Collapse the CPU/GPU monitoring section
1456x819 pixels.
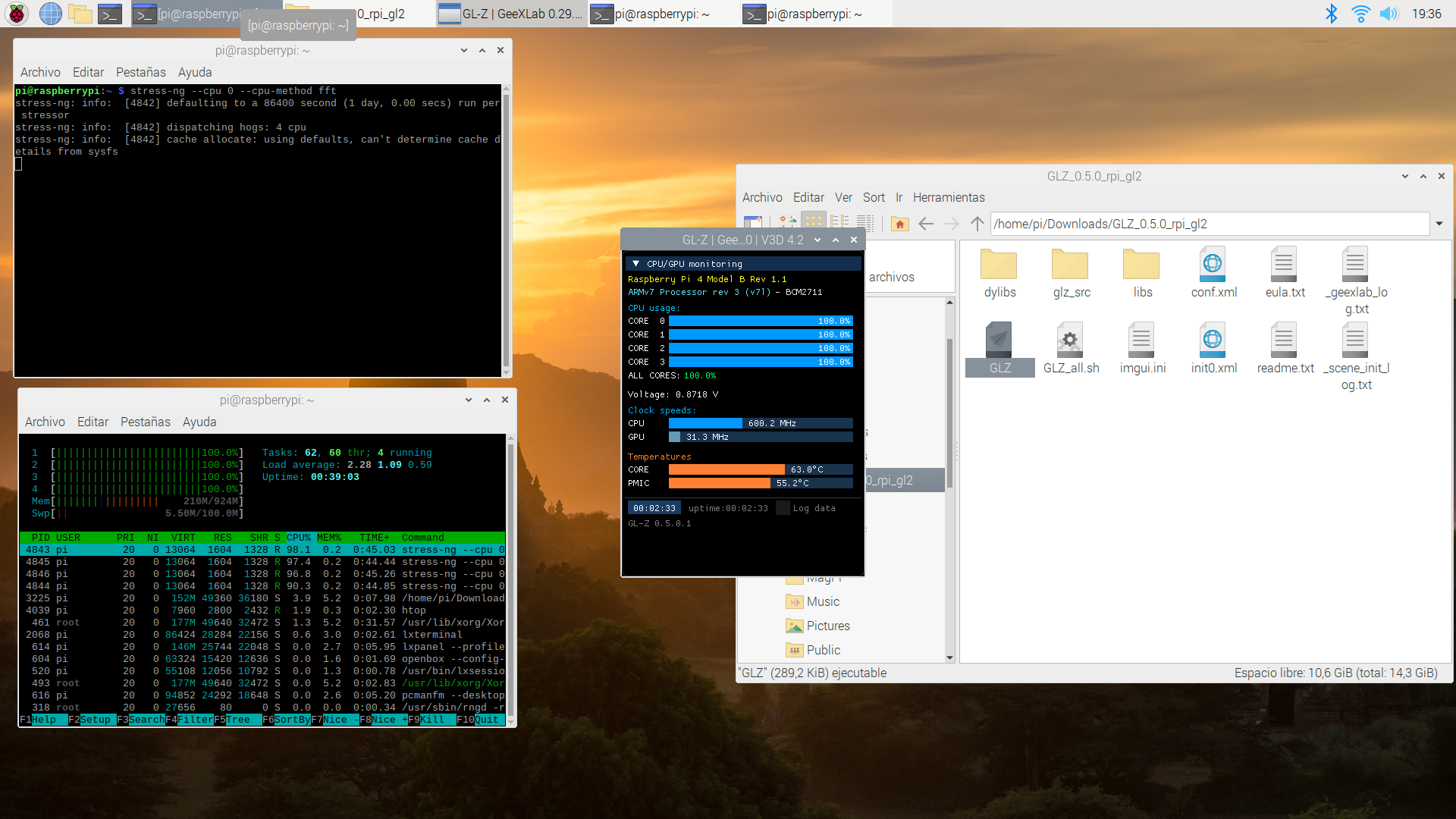635,264
